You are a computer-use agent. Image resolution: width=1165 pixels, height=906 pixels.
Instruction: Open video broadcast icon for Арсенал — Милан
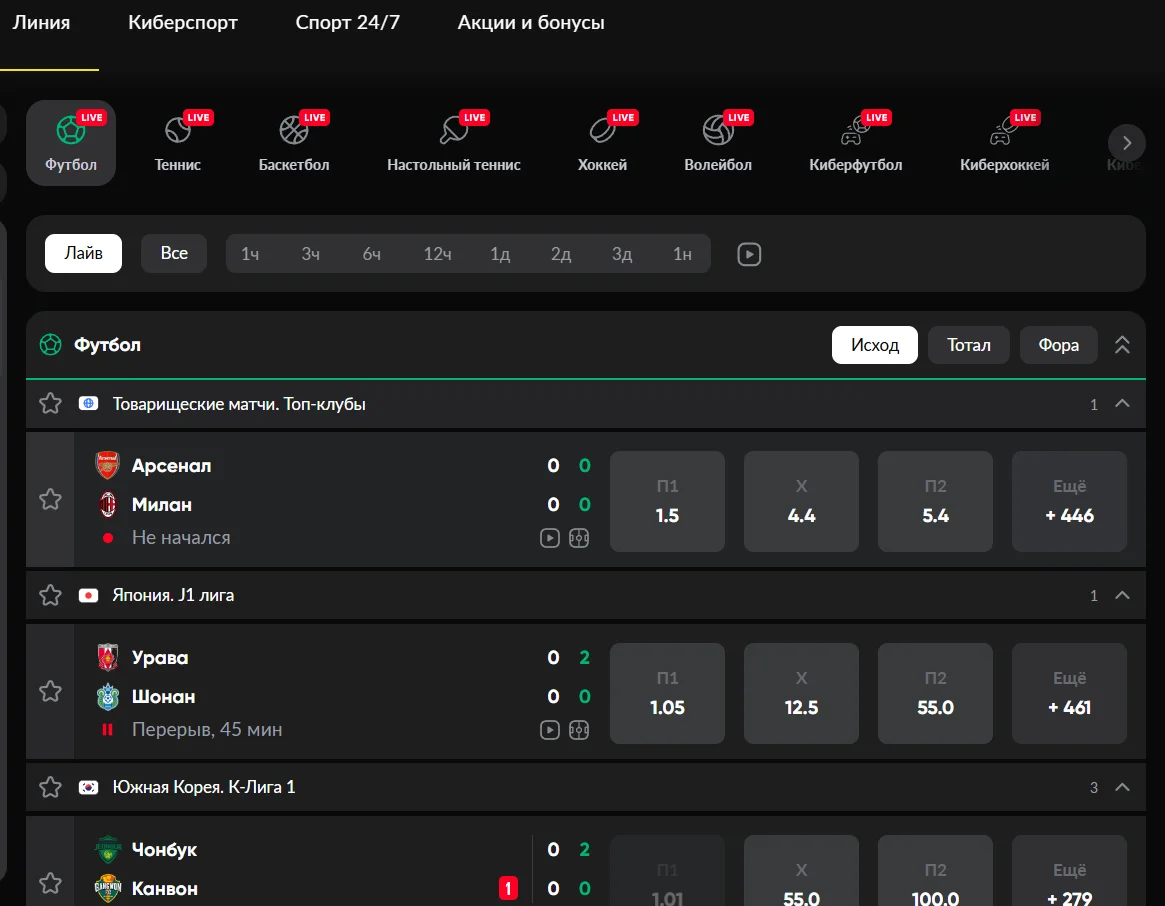[x=549, y=537]
